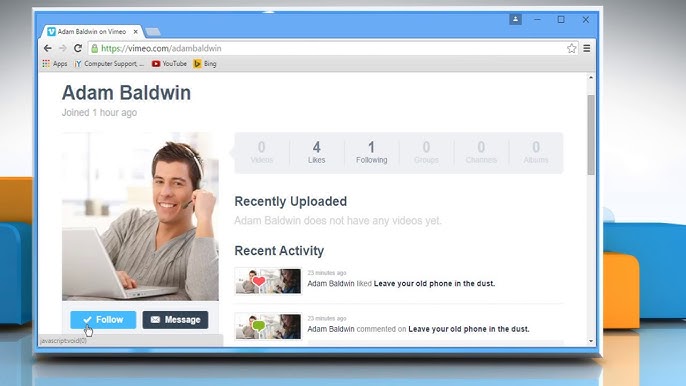Open a new tab with the blank tab button

[x=153, y=32]
